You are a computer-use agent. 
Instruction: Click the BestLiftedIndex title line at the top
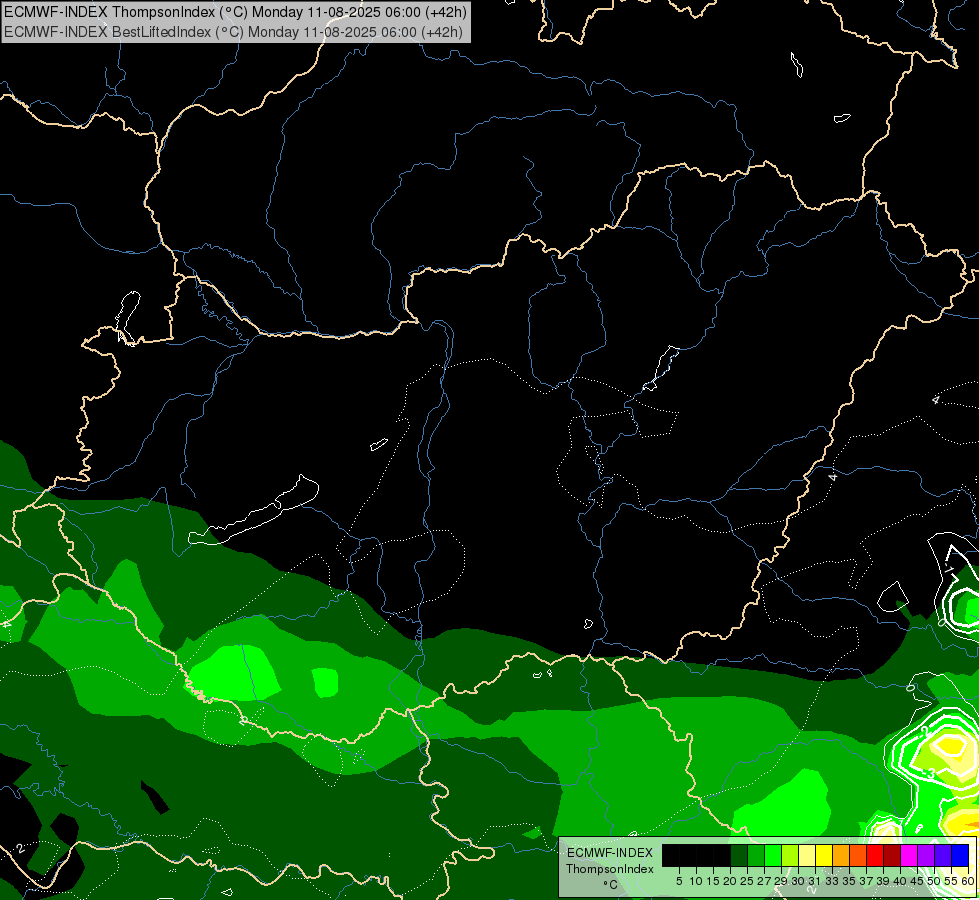(x=234, y=31)
